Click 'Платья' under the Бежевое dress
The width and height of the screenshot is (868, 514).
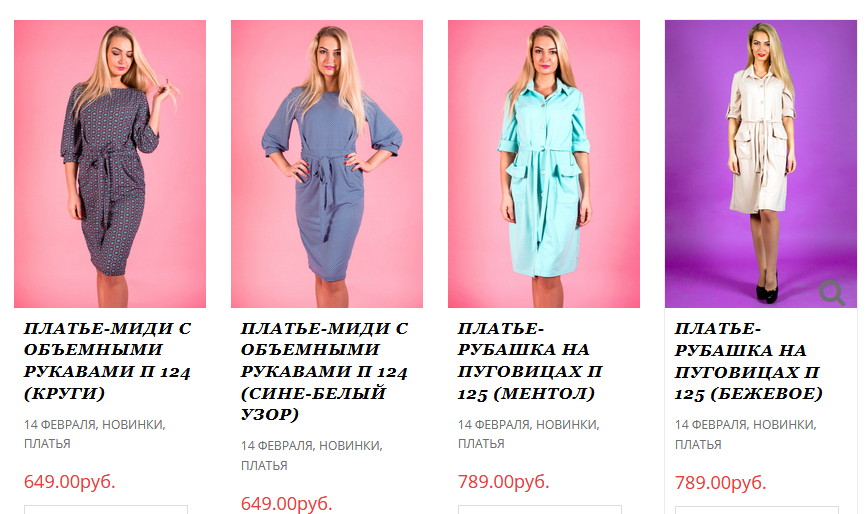point(698,444)
